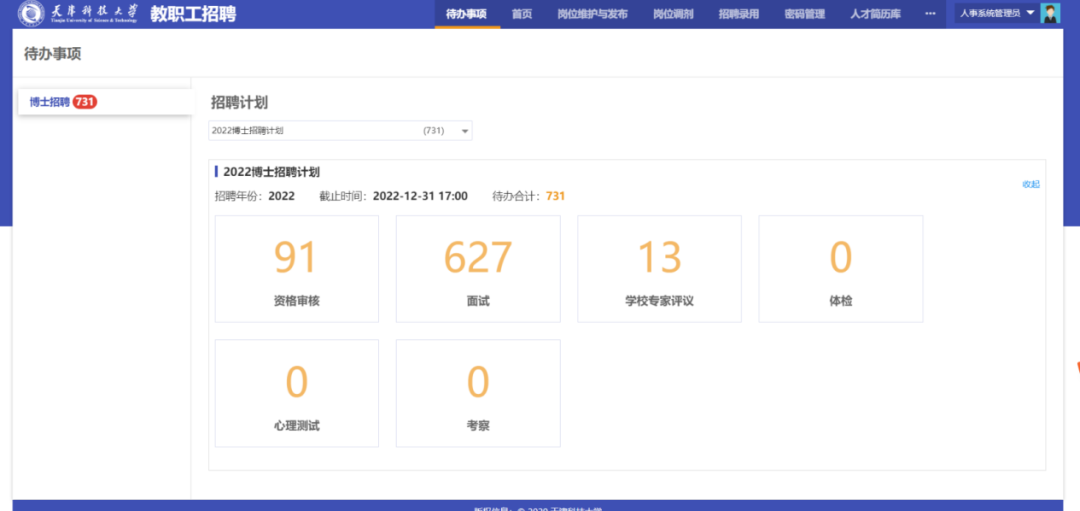Go to the 首页 tab

521,14
